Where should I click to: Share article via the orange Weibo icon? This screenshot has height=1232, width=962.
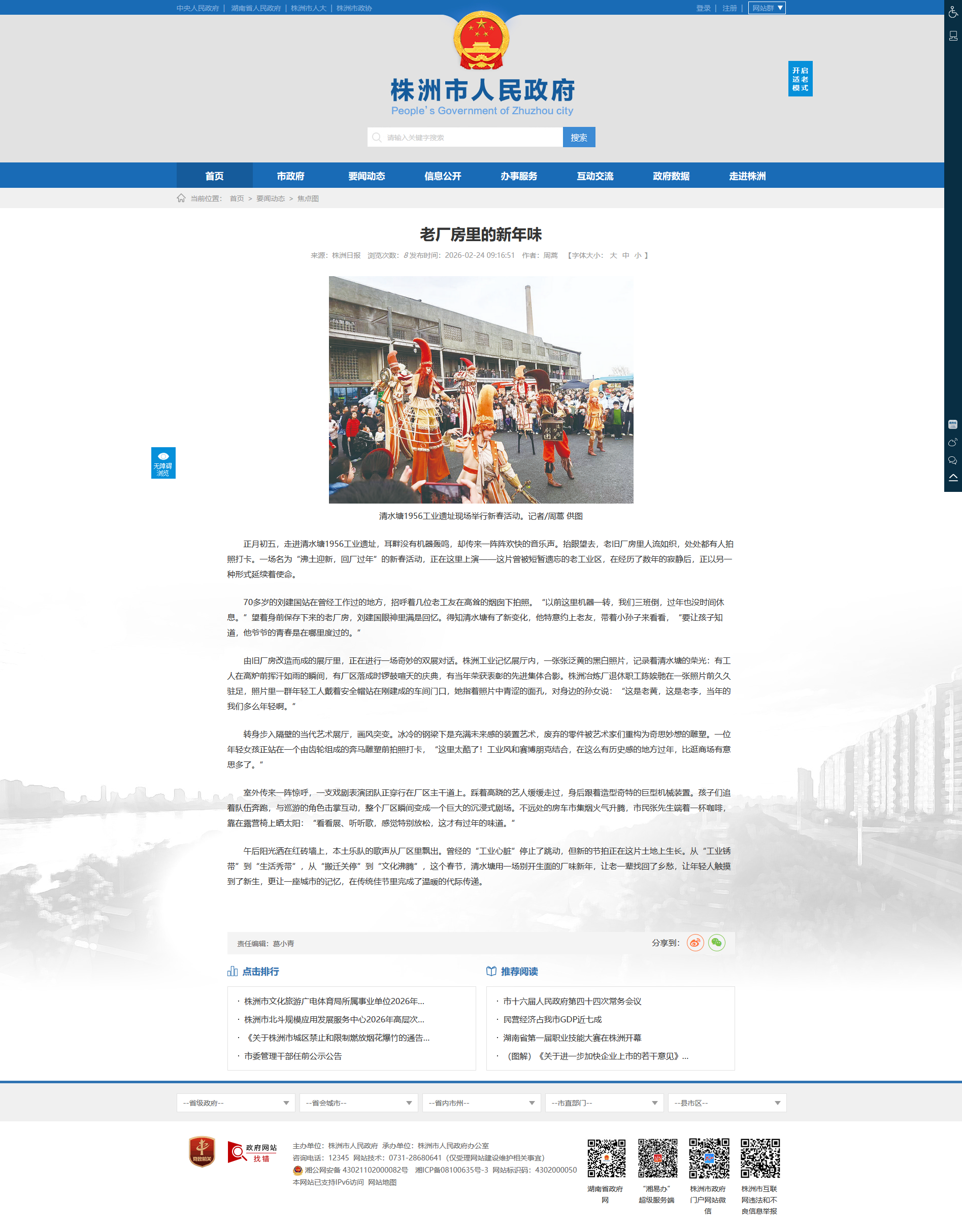pos(695,943)
